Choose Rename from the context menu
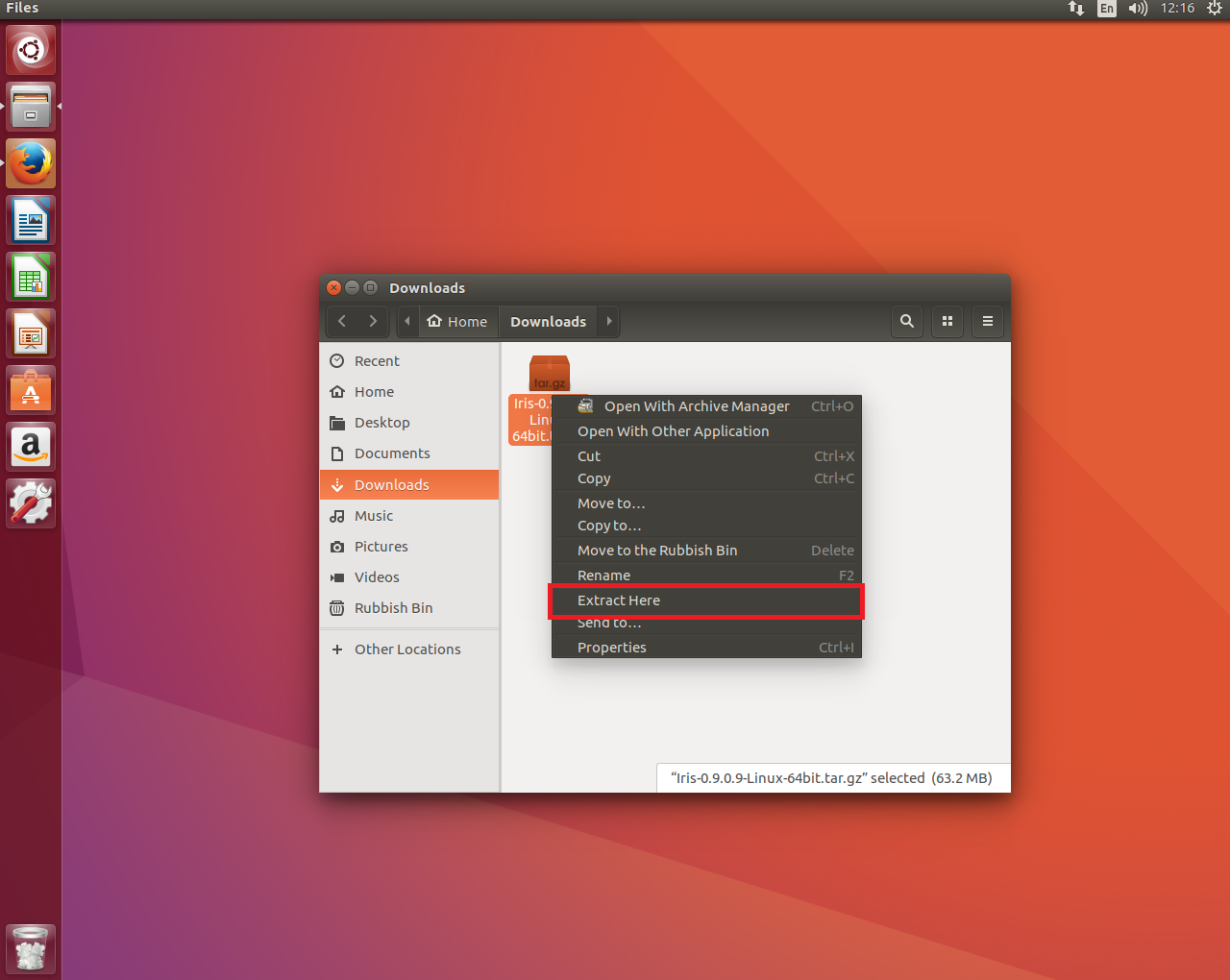 pyautogui.click(x=706, y=576)
